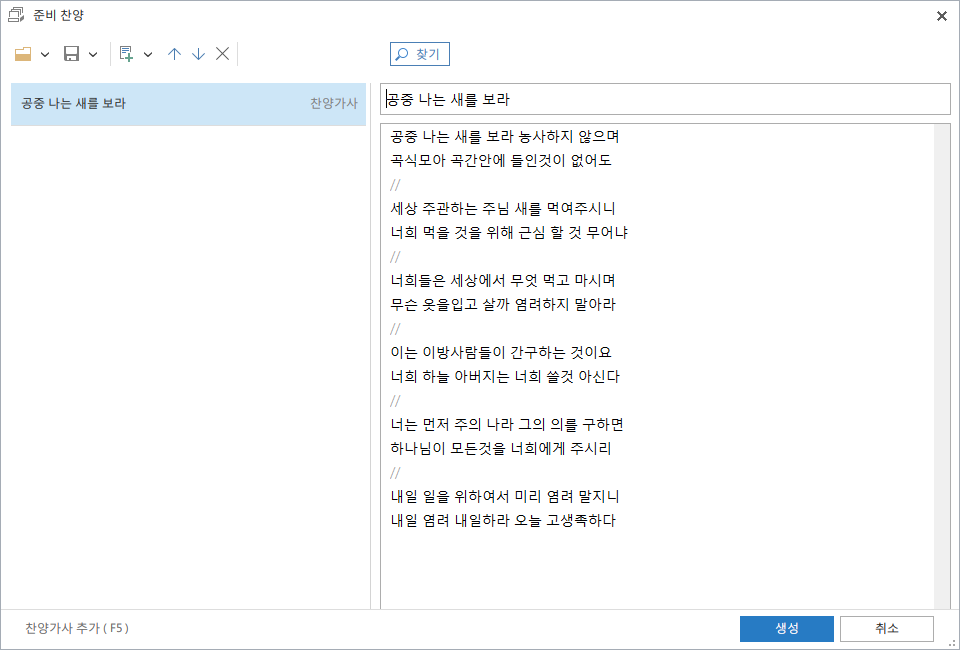The width and height of the screenshot is (960, 650).
Task: Click the lyrics editor vertical scrollbar
Action: (x=942, y=366)
